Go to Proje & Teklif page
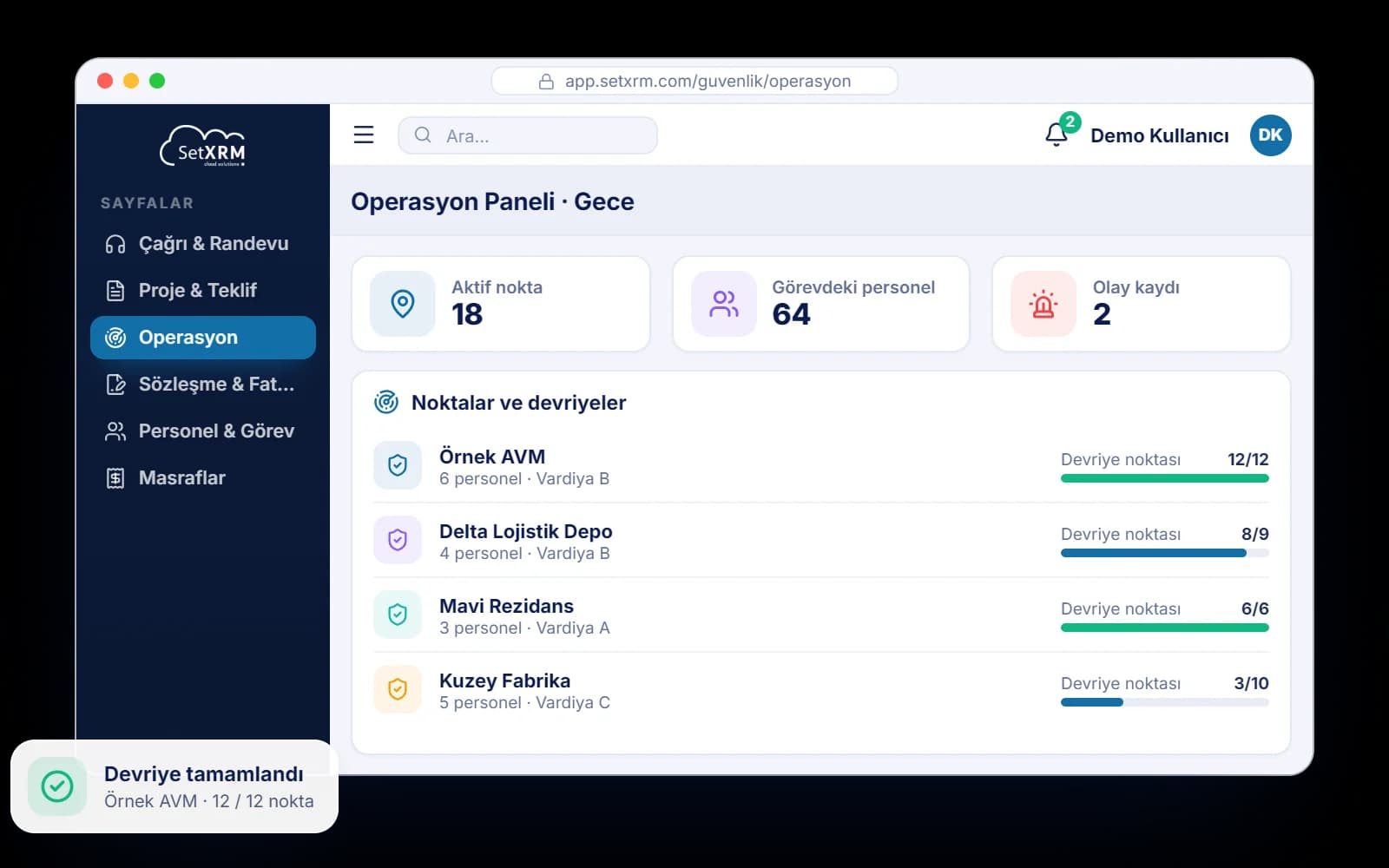 point(203,291)
